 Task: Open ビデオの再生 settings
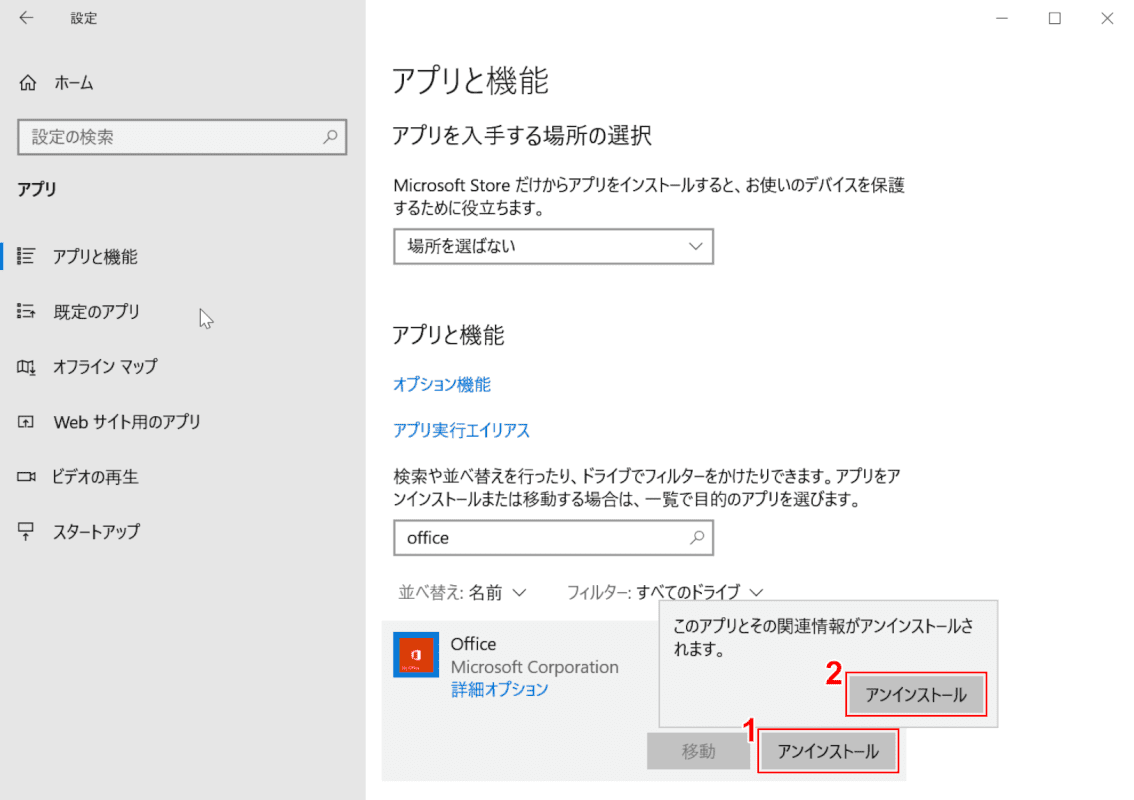[95, 477]
